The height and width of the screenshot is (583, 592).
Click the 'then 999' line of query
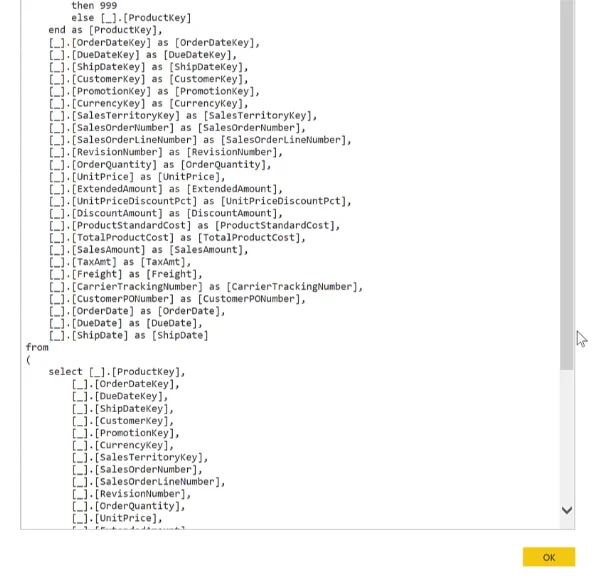click(x=94, y=6)
